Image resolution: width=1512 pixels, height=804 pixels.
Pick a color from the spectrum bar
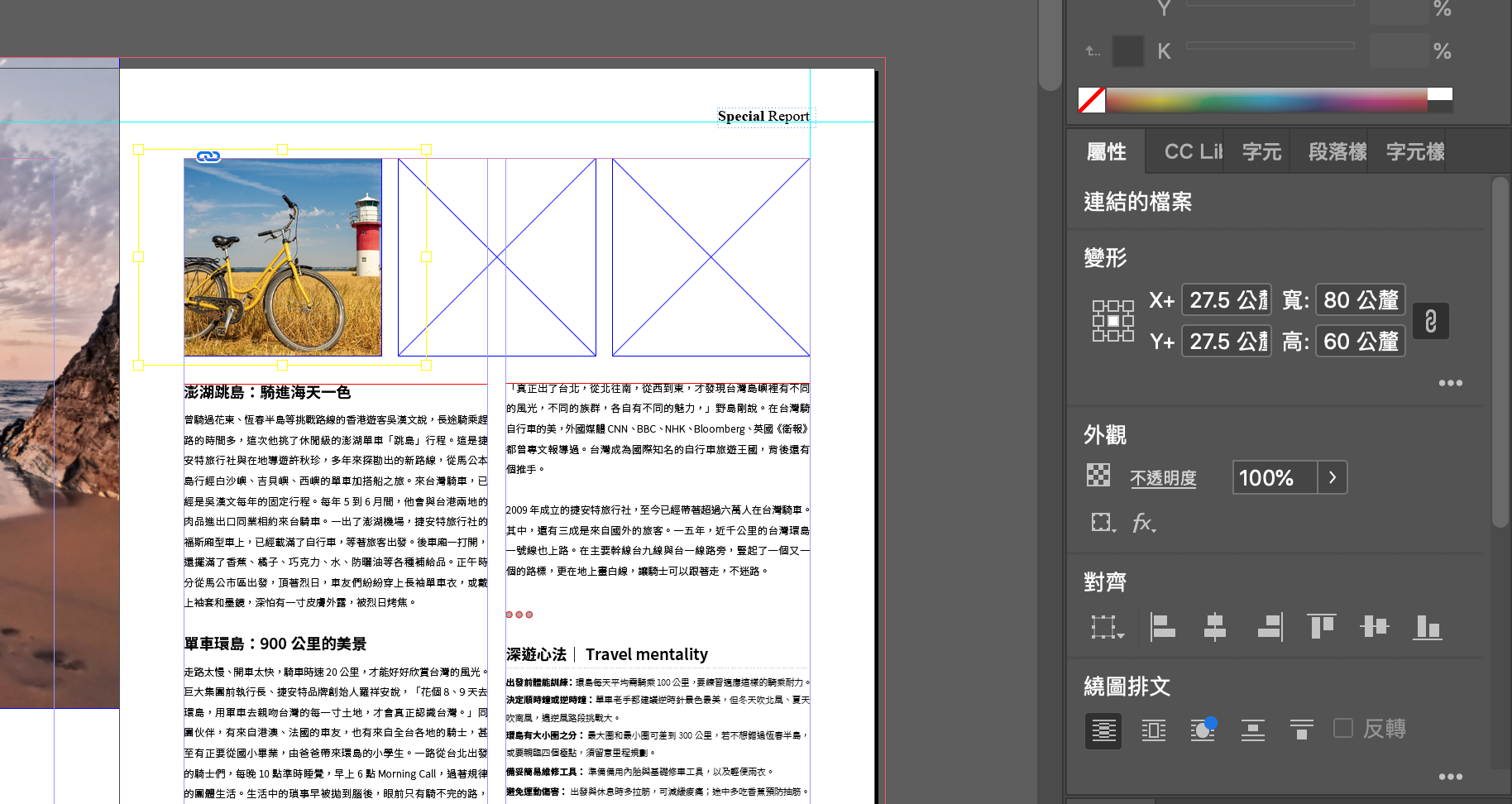click(1266, 100)
